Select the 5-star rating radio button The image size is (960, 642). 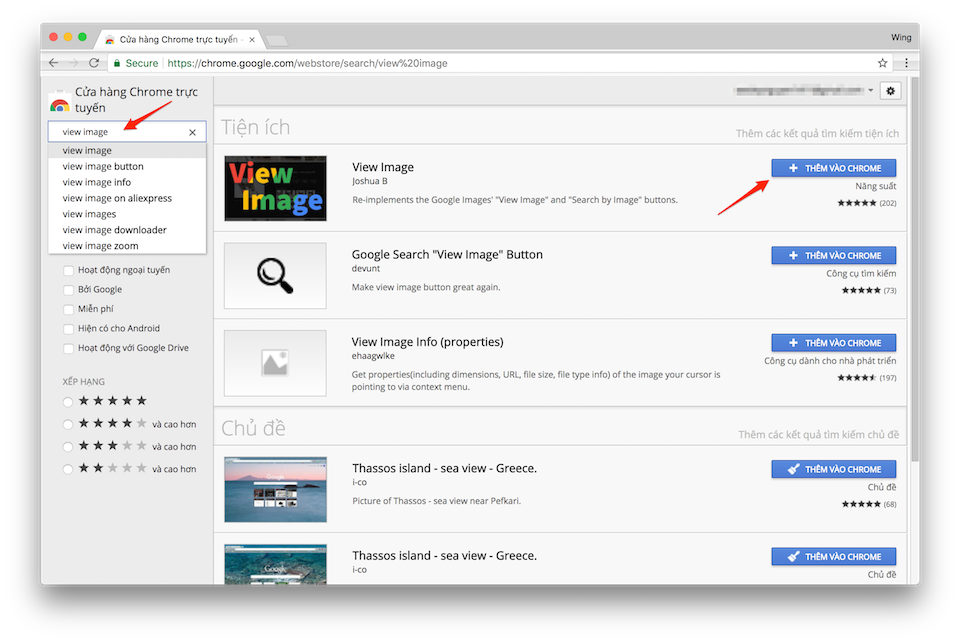click(68, 400)
